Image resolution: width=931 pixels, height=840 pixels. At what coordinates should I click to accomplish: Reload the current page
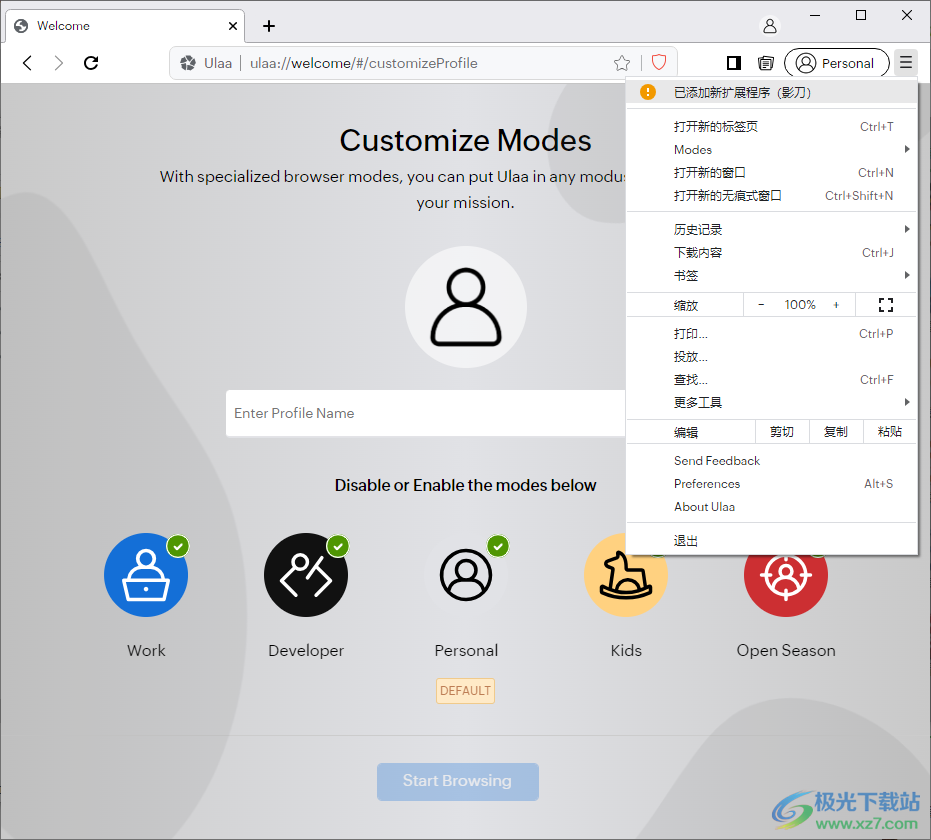click(91, 63)
